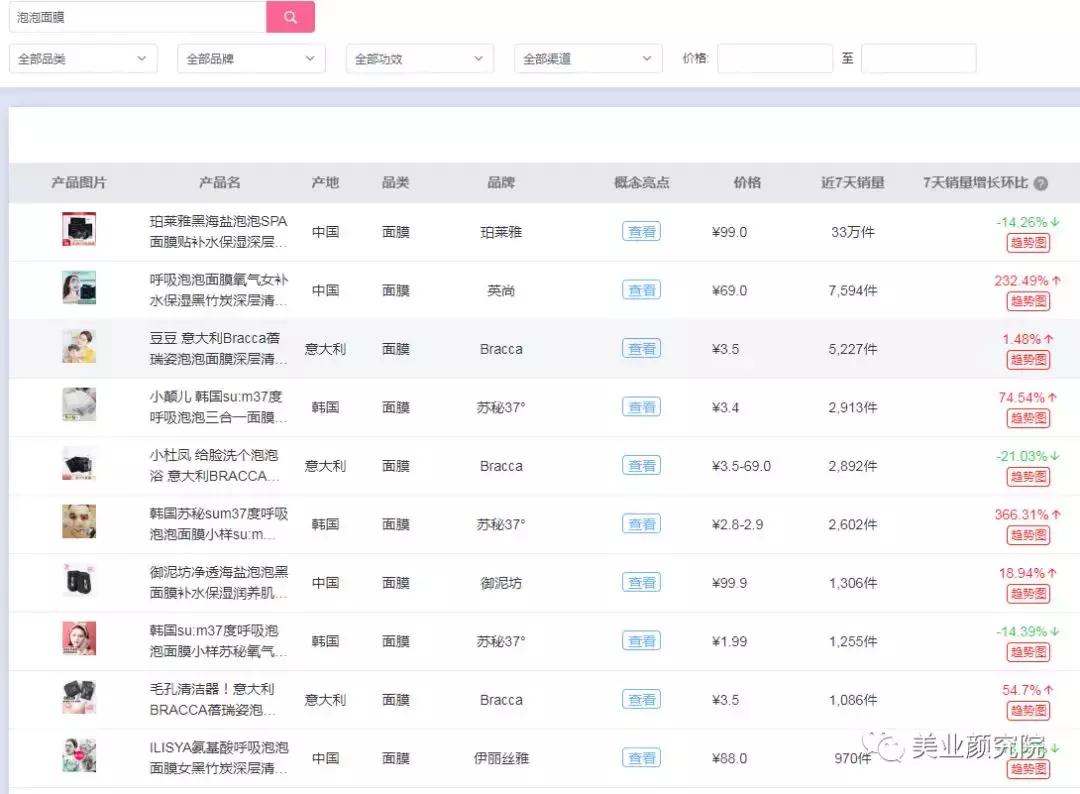Click 查看 on the Bracca 豆豆 row
Screen dimensions: 1080x794
(641, 348)
